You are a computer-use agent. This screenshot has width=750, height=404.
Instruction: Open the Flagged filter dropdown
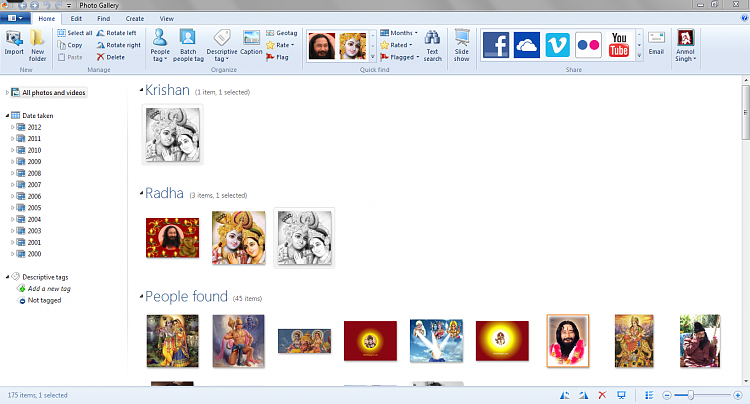(400, 57)
